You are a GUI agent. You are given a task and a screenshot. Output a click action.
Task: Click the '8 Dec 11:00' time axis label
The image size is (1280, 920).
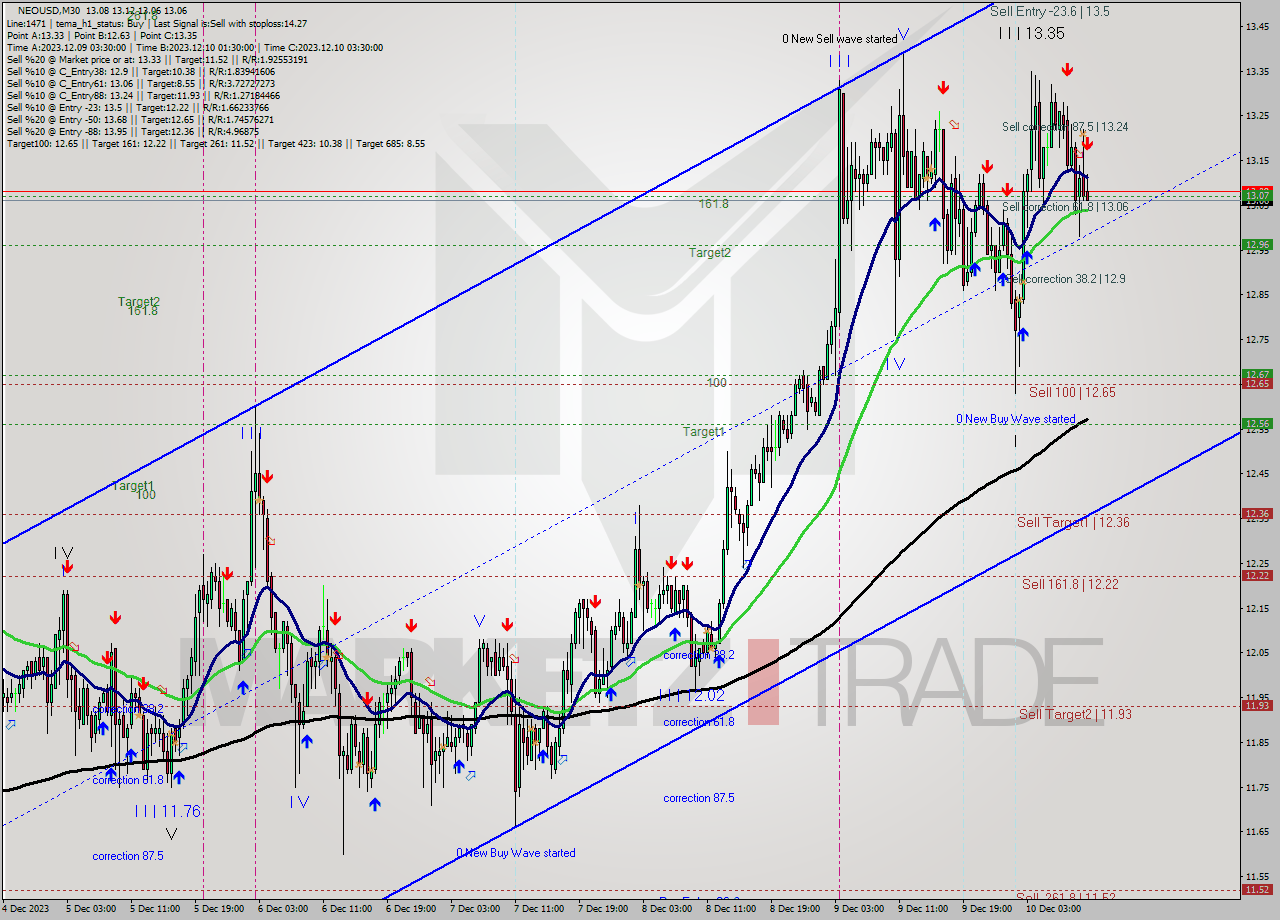(731, 909)
